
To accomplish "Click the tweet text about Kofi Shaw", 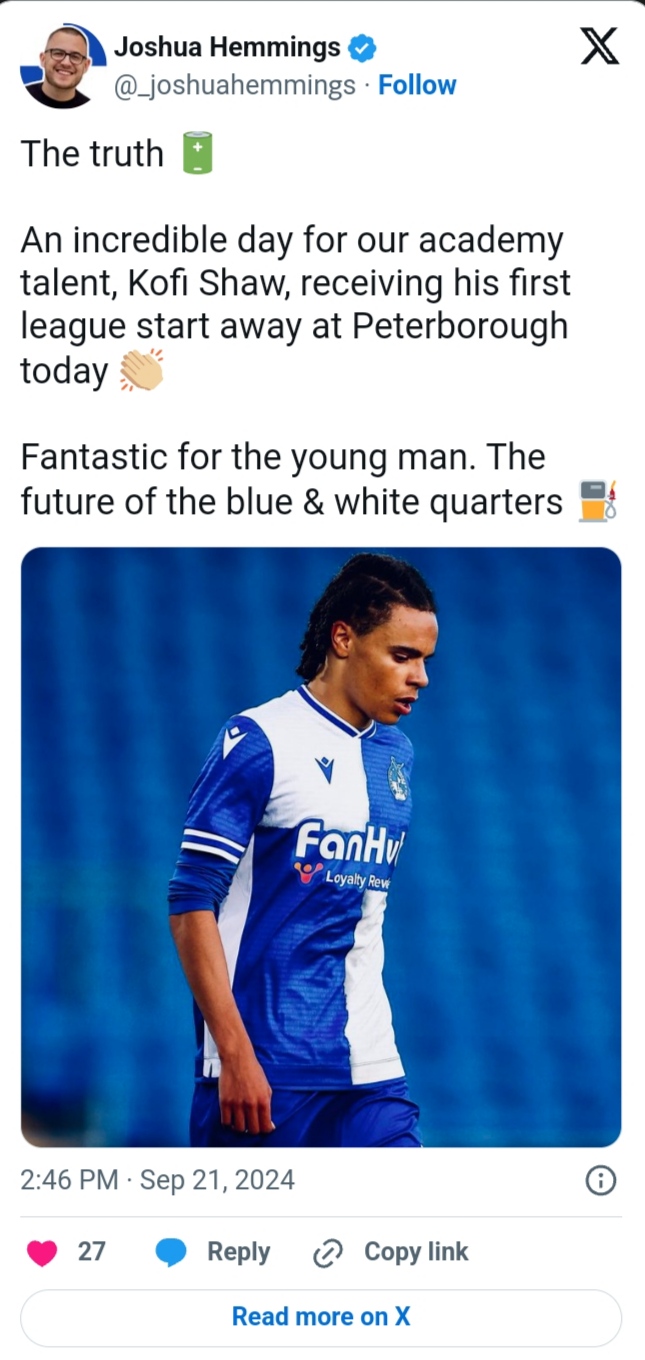I will pos(295,305).
